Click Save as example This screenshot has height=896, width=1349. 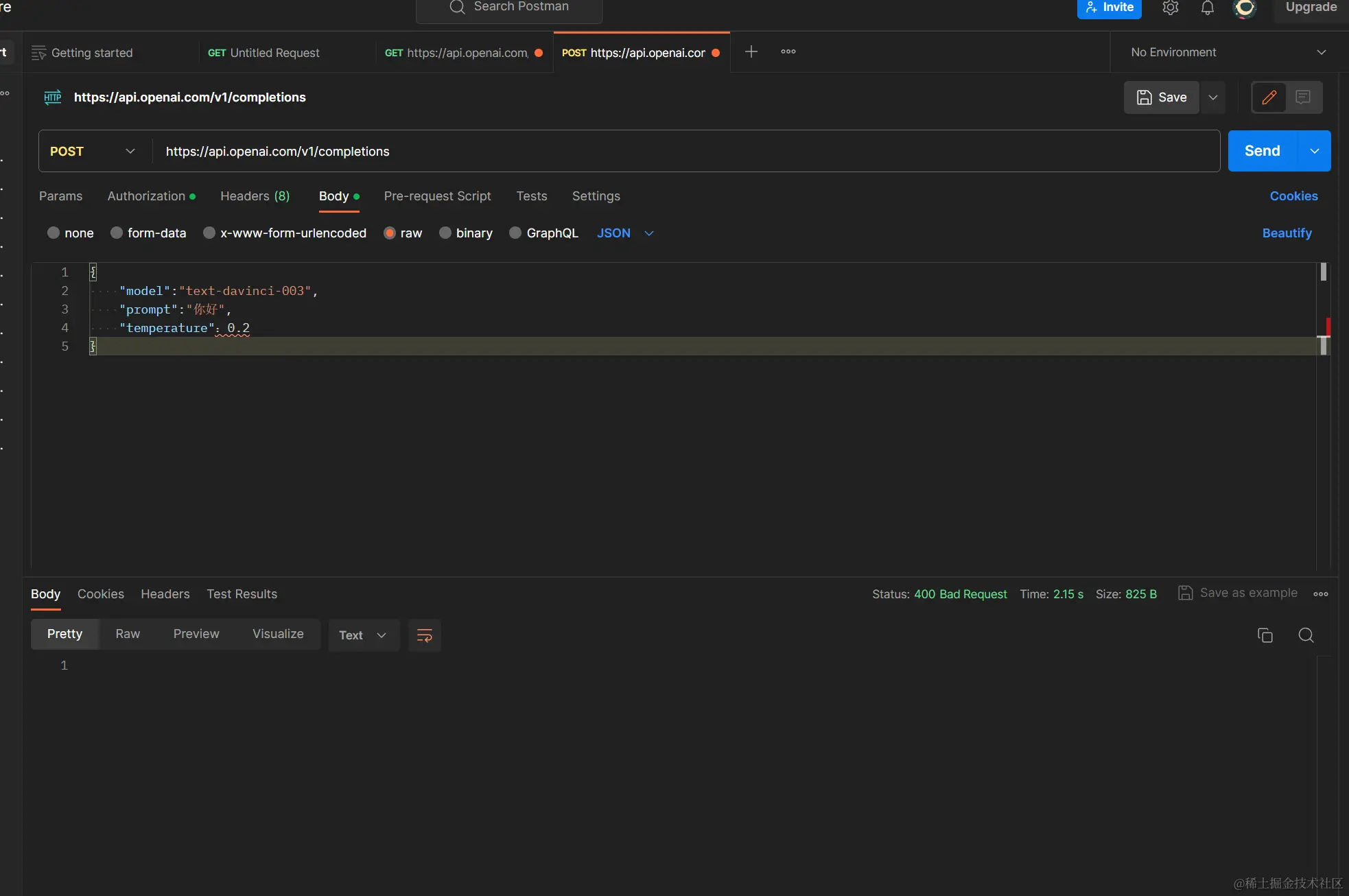1238,593
